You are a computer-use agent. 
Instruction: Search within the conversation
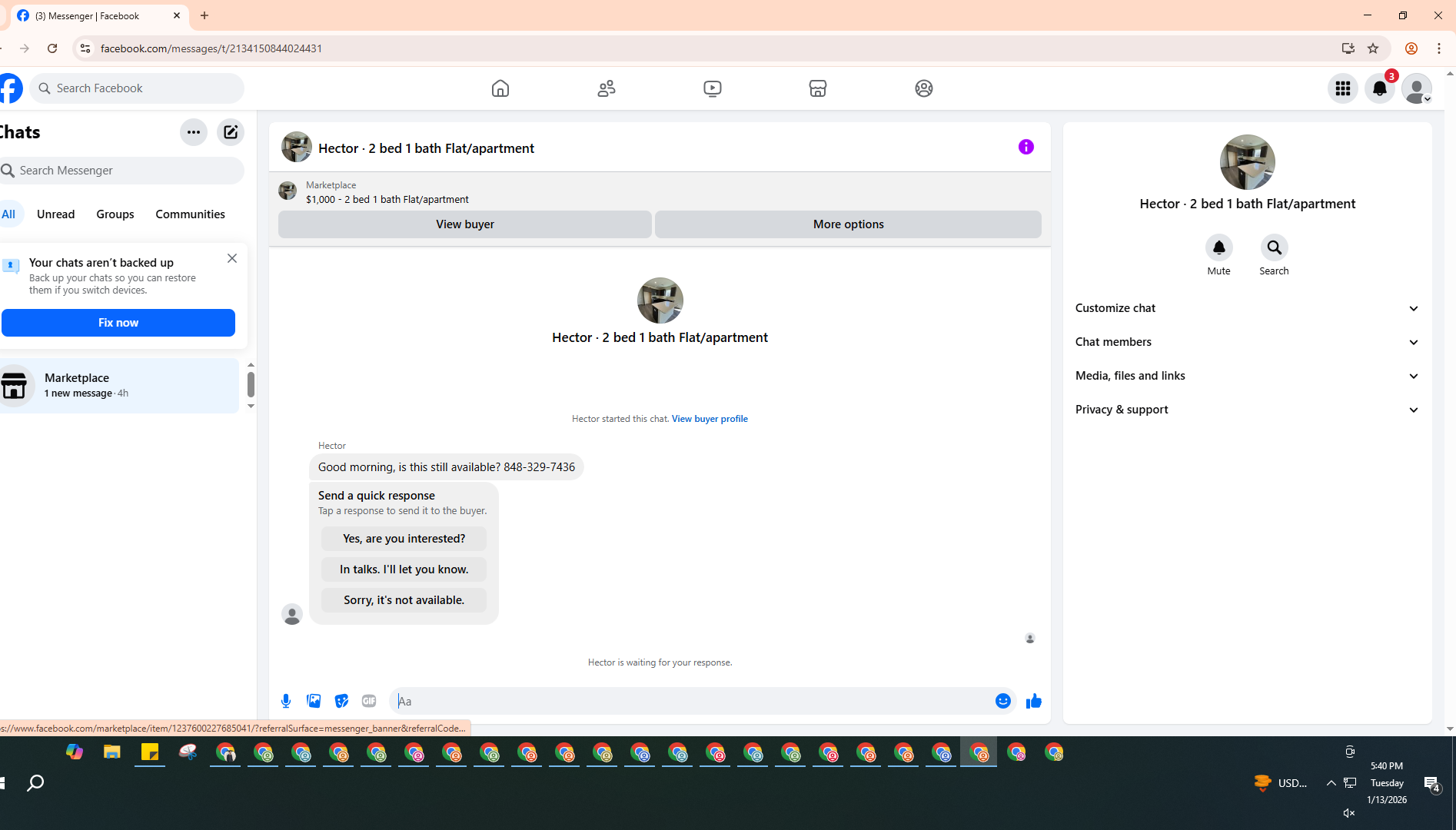pyautogui.click(x=1275, y=247)
